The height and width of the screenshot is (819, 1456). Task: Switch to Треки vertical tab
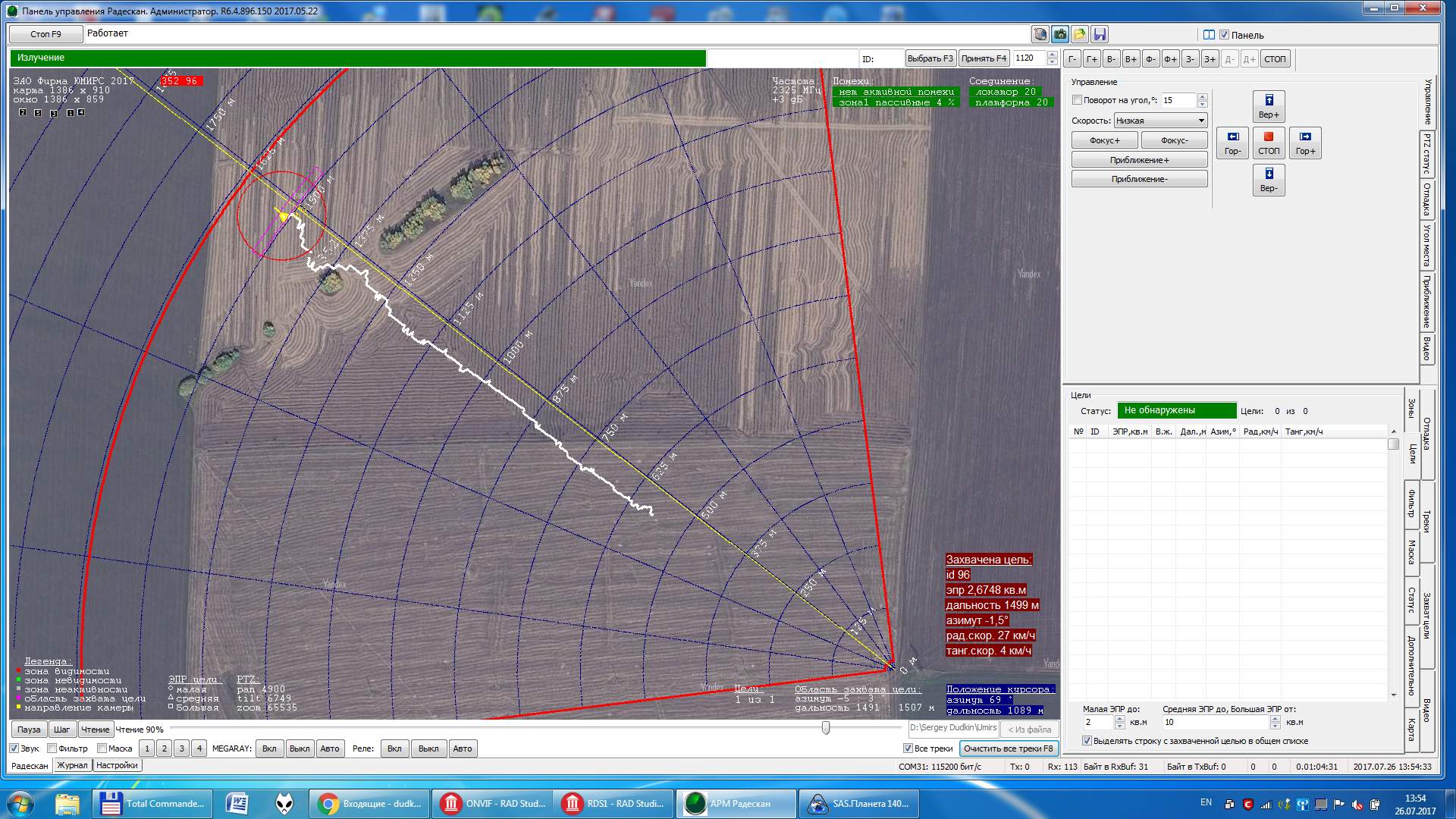pos(1426,521)
